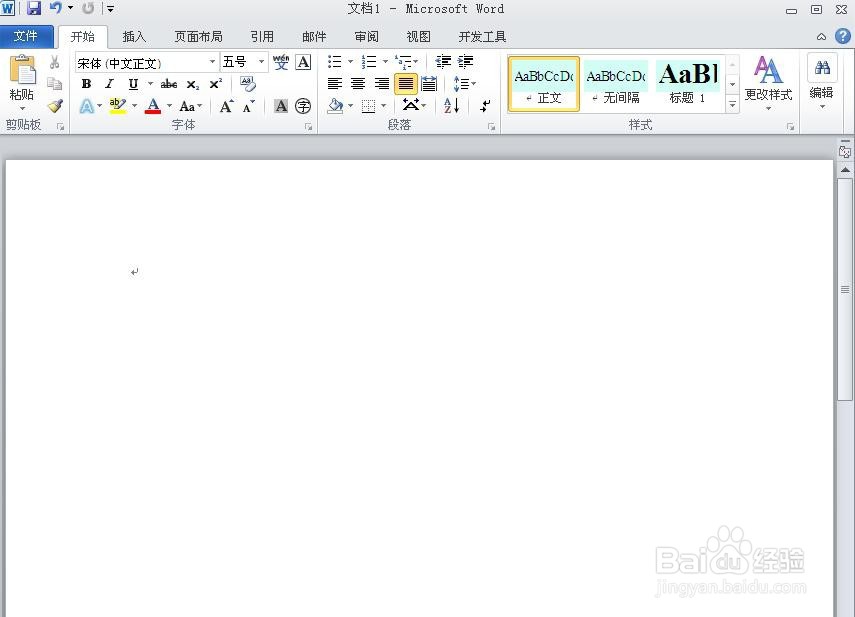Click the yellow text highlight color button
This screenshot has width=855, height=617.
point(118,106)
